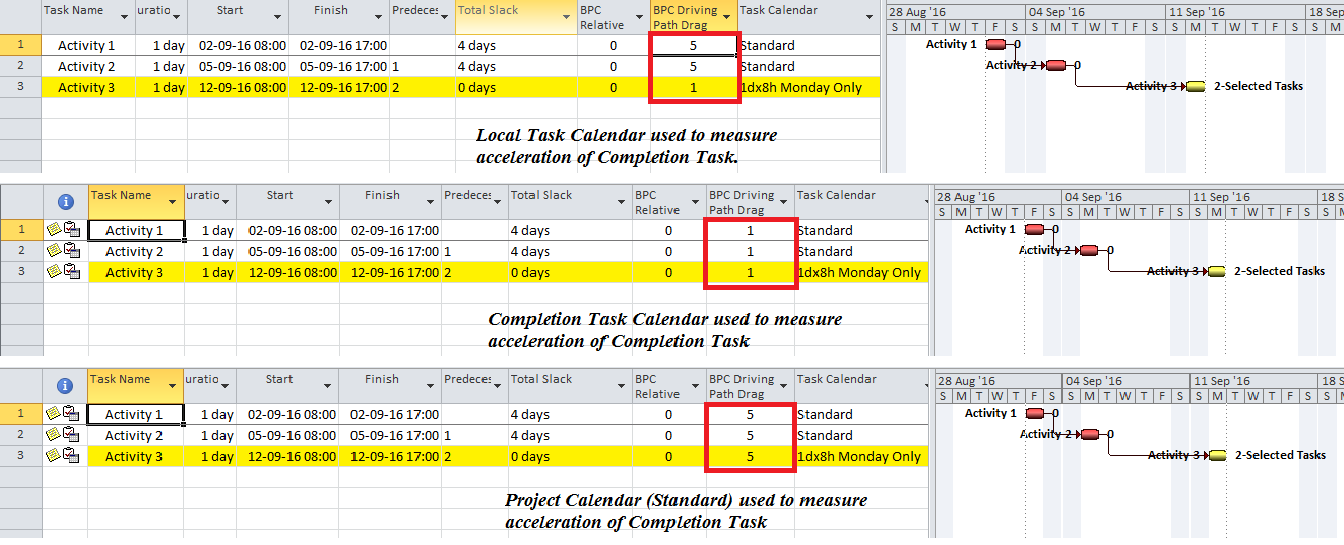Select row header 3 in the top grid
Viewport: 1344px width, 545px height.
coord(21,87)
